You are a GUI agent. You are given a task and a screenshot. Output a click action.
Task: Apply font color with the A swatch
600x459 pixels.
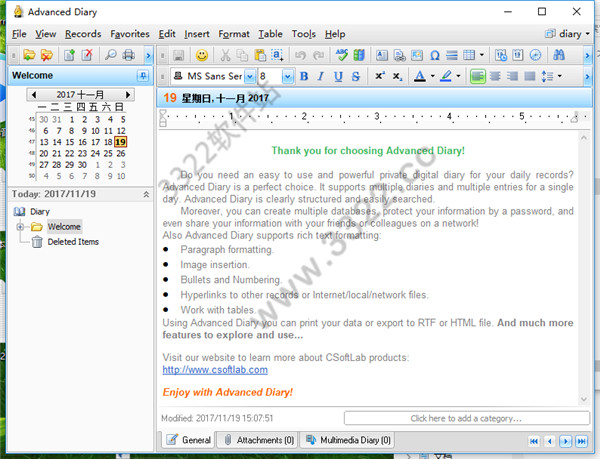tap(420, 76)
